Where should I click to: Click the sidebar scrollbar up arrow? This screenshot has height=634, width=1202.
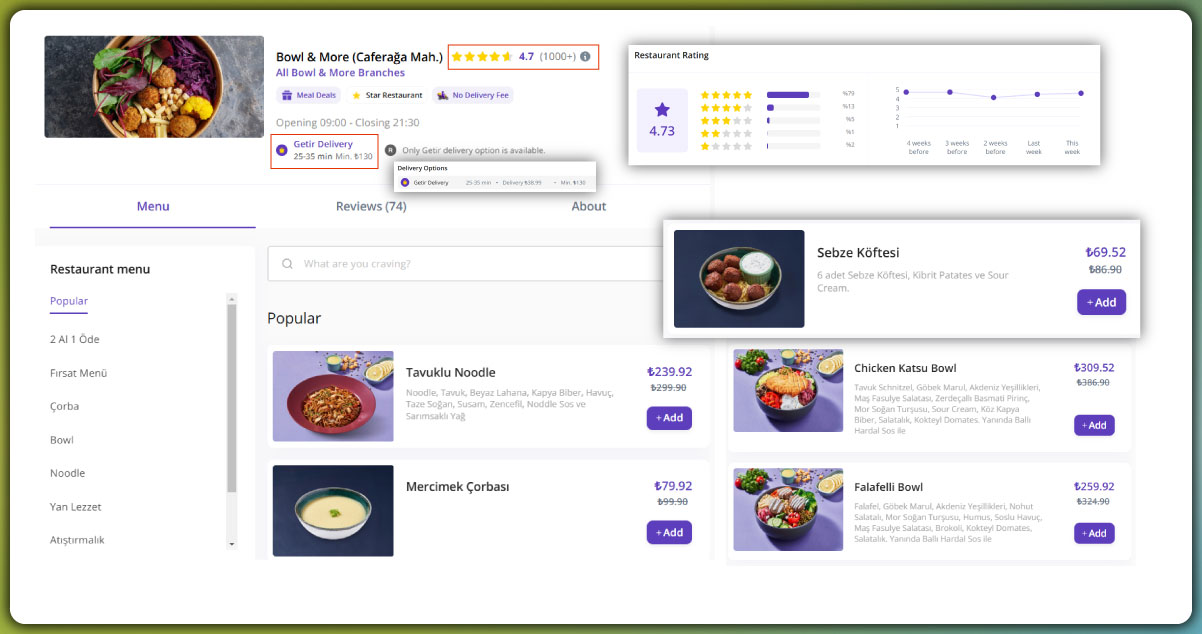pos(232,298)
